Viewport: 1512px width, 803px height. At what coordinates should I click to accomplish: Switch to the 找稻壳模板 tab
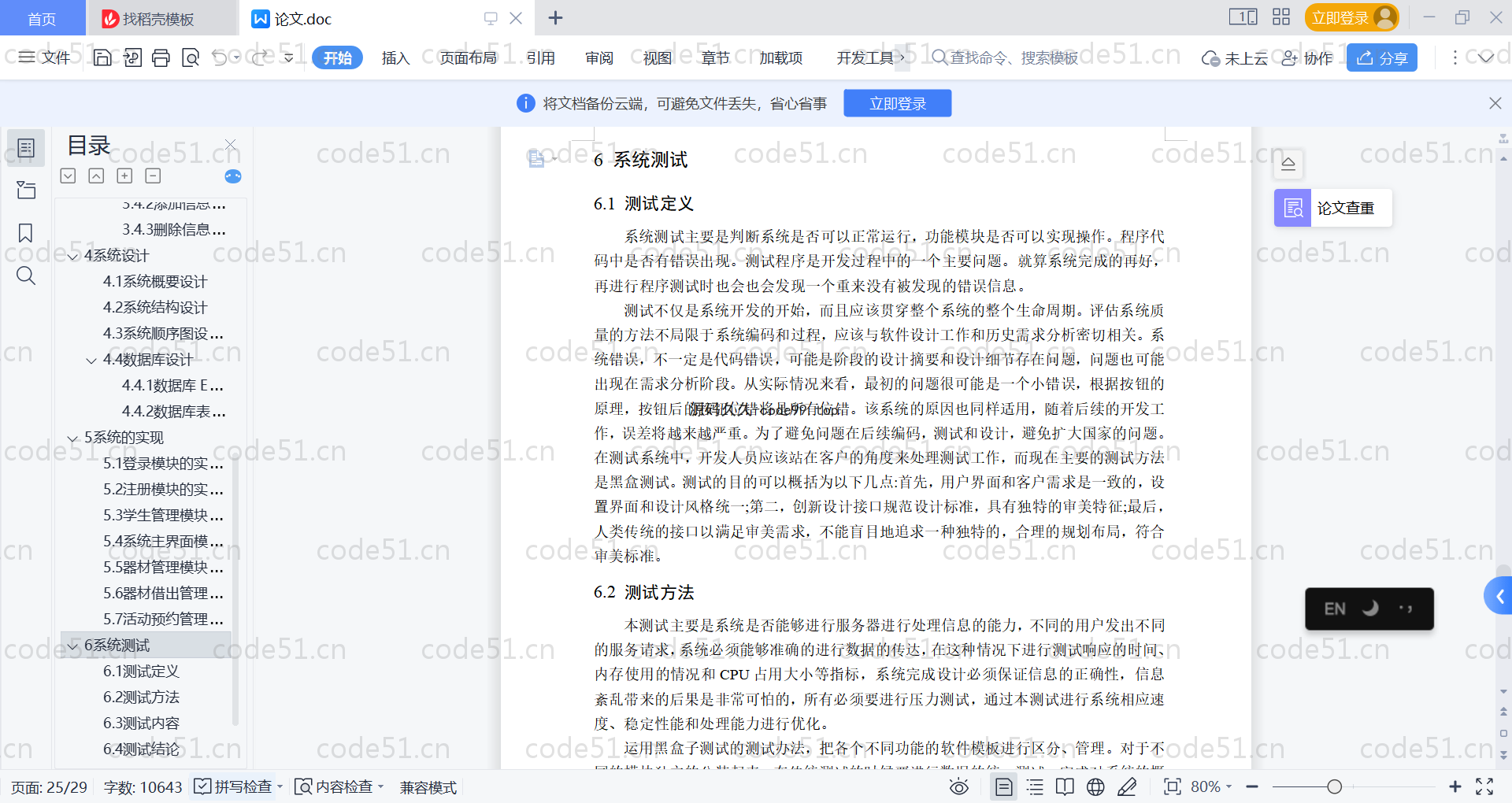157,19
